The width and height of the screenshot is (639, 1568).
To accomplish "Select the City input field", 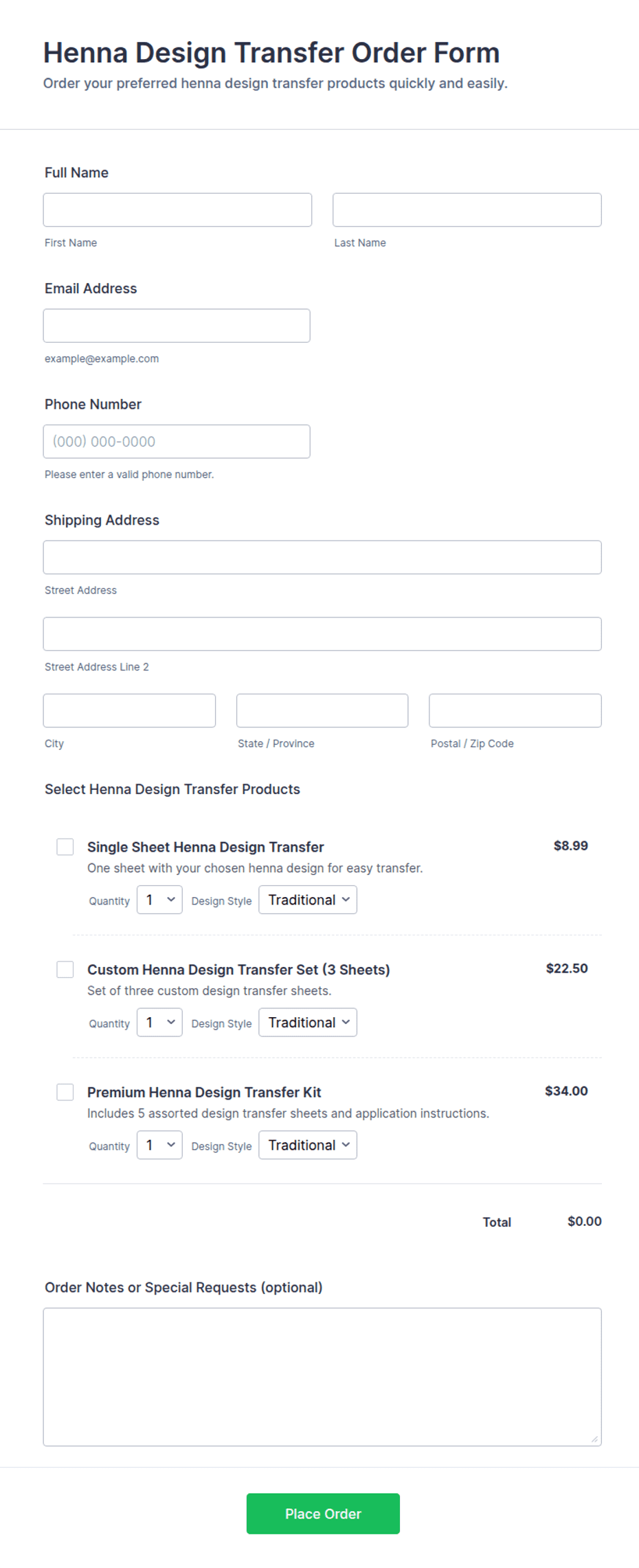I will click(x=129, y=710).
